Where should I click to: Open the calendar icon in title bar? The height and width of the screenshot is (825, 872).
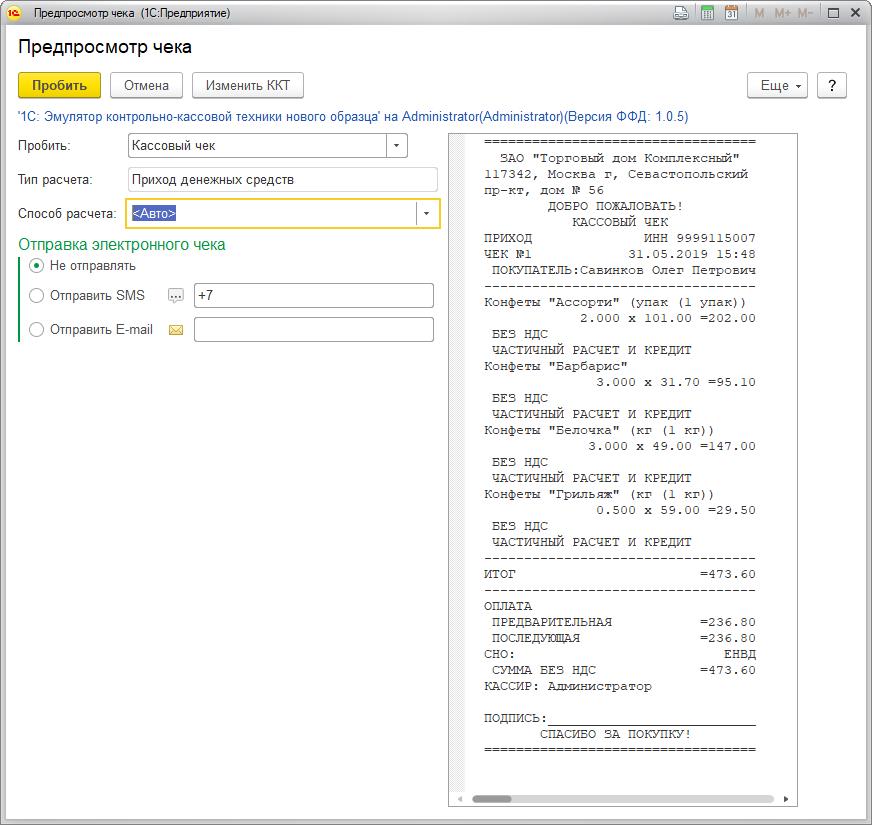(x=731, y=13)
